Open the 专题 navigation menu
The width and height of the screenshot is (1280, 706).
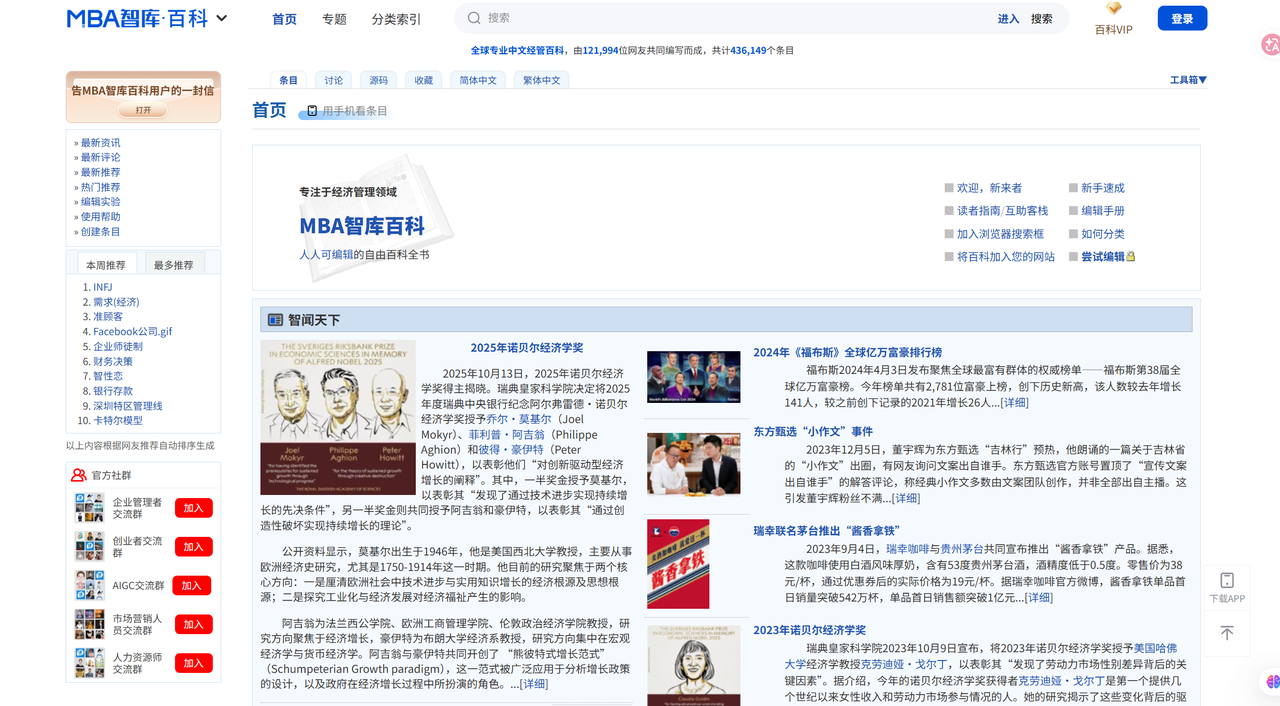[x=334, y=19]
